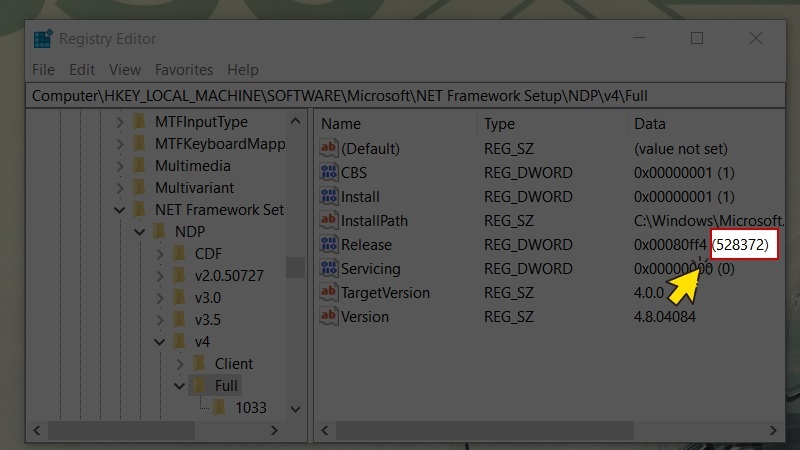Collapse the NDP tree node
800x450 pixels.
point(140,232)
